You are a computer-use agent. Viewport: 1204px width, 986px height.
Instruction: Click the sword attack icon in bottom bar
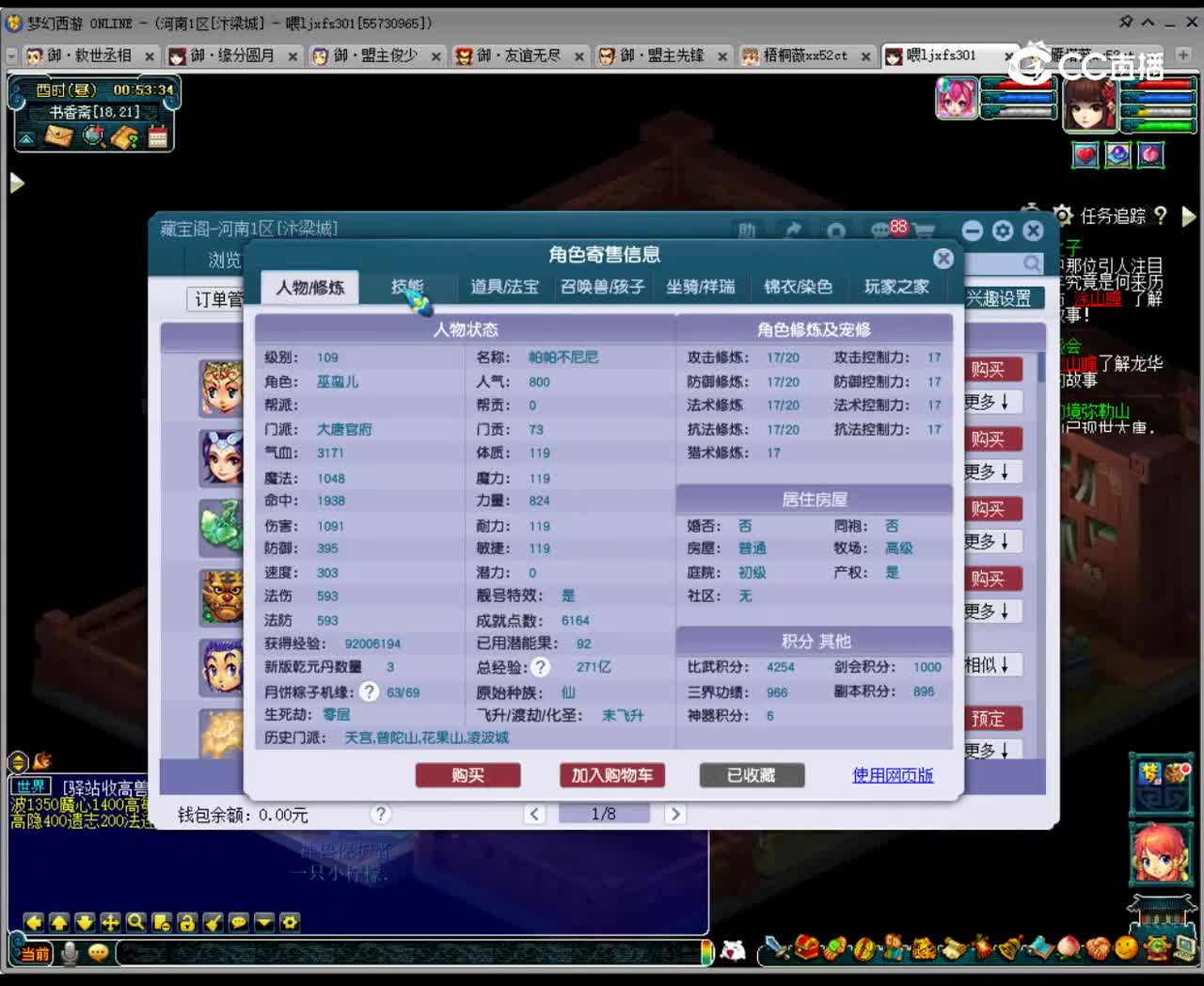click(x=777, y=947)
